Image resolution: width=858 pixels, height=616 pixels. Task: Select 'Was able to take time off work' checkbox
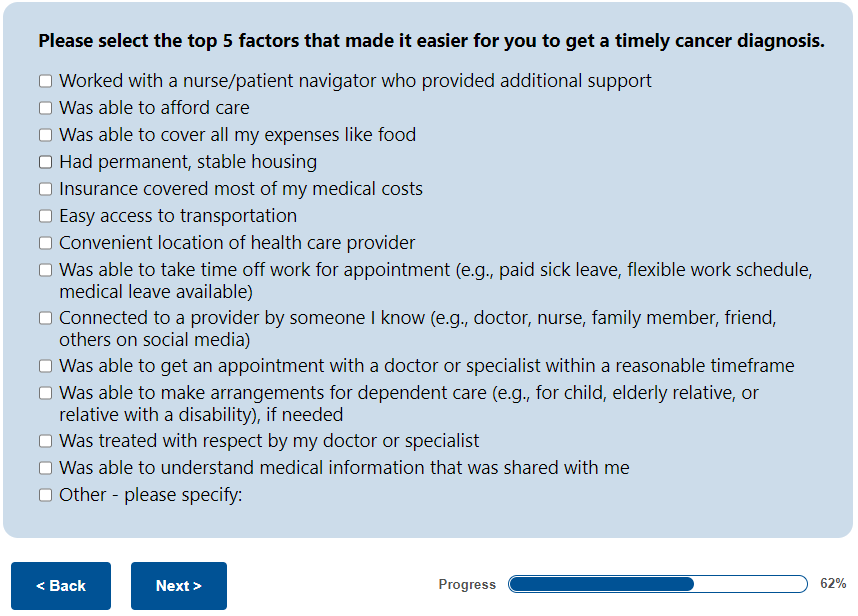(45, 270)
